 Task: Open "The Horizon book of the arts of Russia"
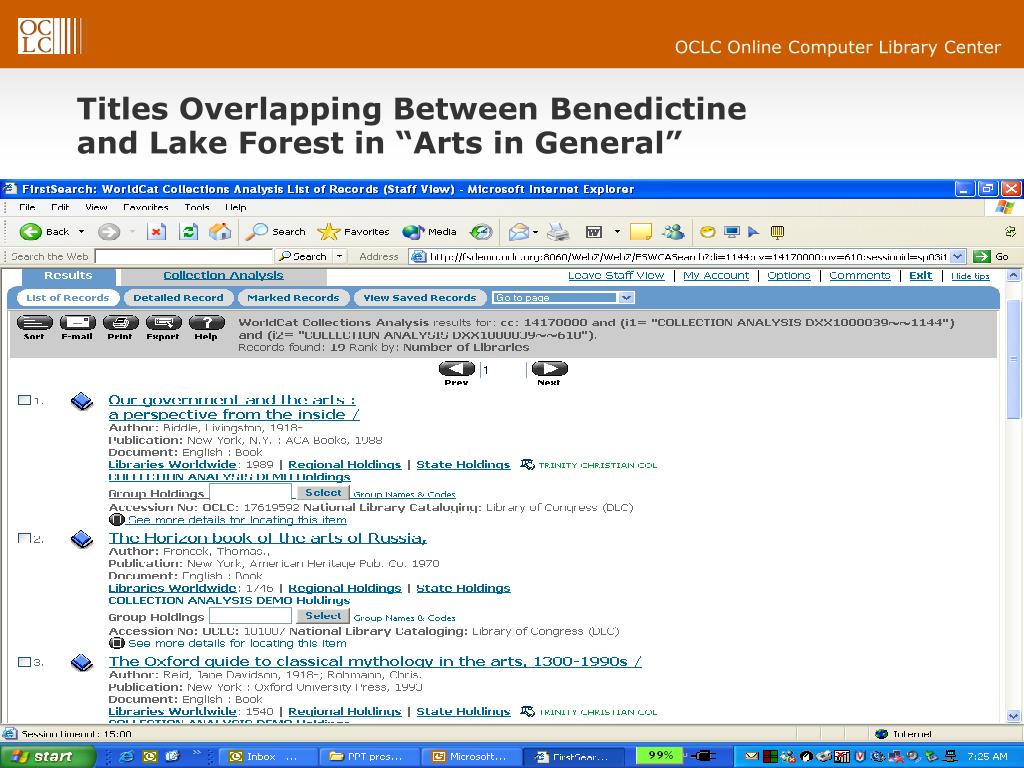tap(268, 538)
